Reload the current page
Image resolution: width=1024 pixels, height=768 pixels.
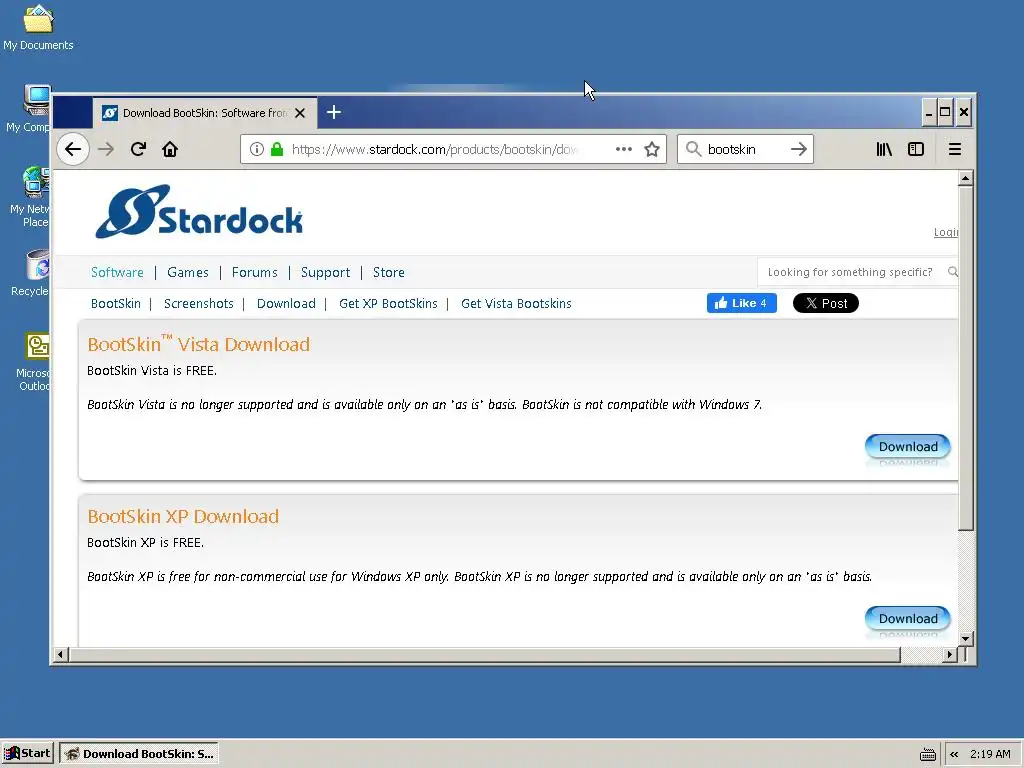pyautogui.click(x=138, y=150)
